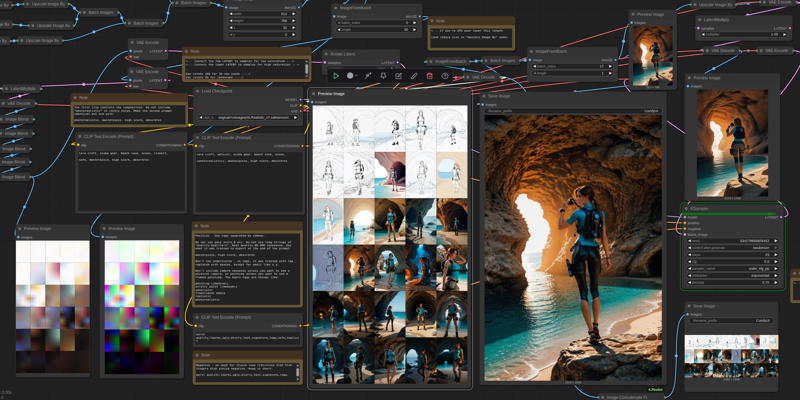This screenshot has width=800, height=400.
Task: Run the selected node with the green play icon
Action: (336, 76)
